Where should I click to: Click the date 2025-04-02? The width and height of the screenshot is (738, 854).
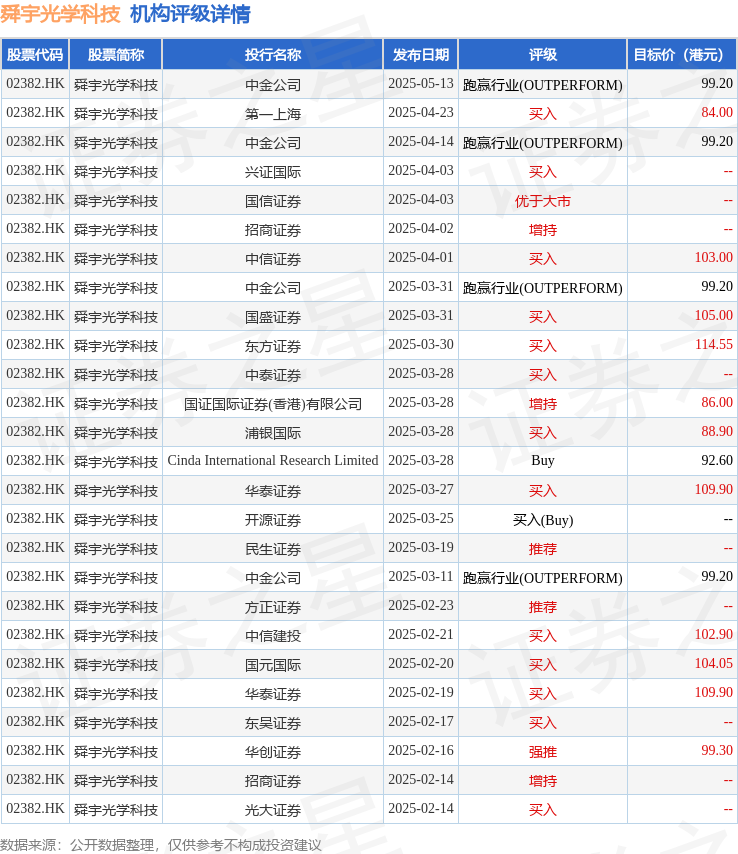coord(421,228)
